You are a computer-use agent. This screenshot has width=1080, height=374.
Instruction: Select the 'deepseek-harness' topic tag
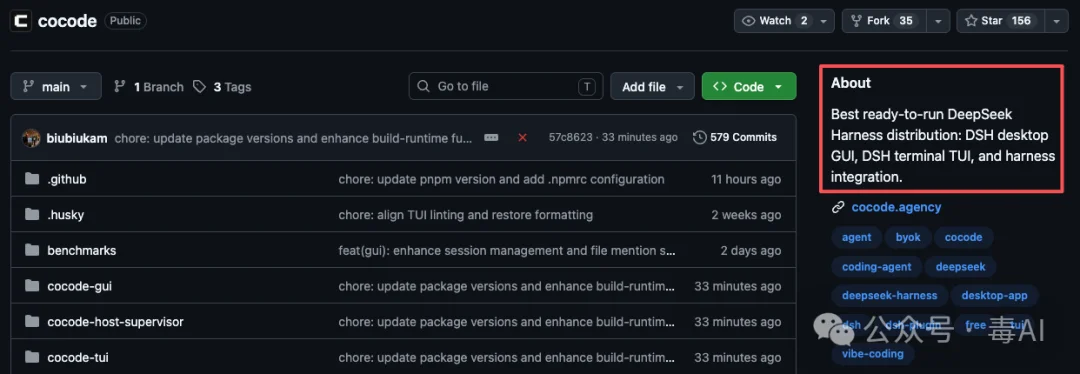[889, 295]
